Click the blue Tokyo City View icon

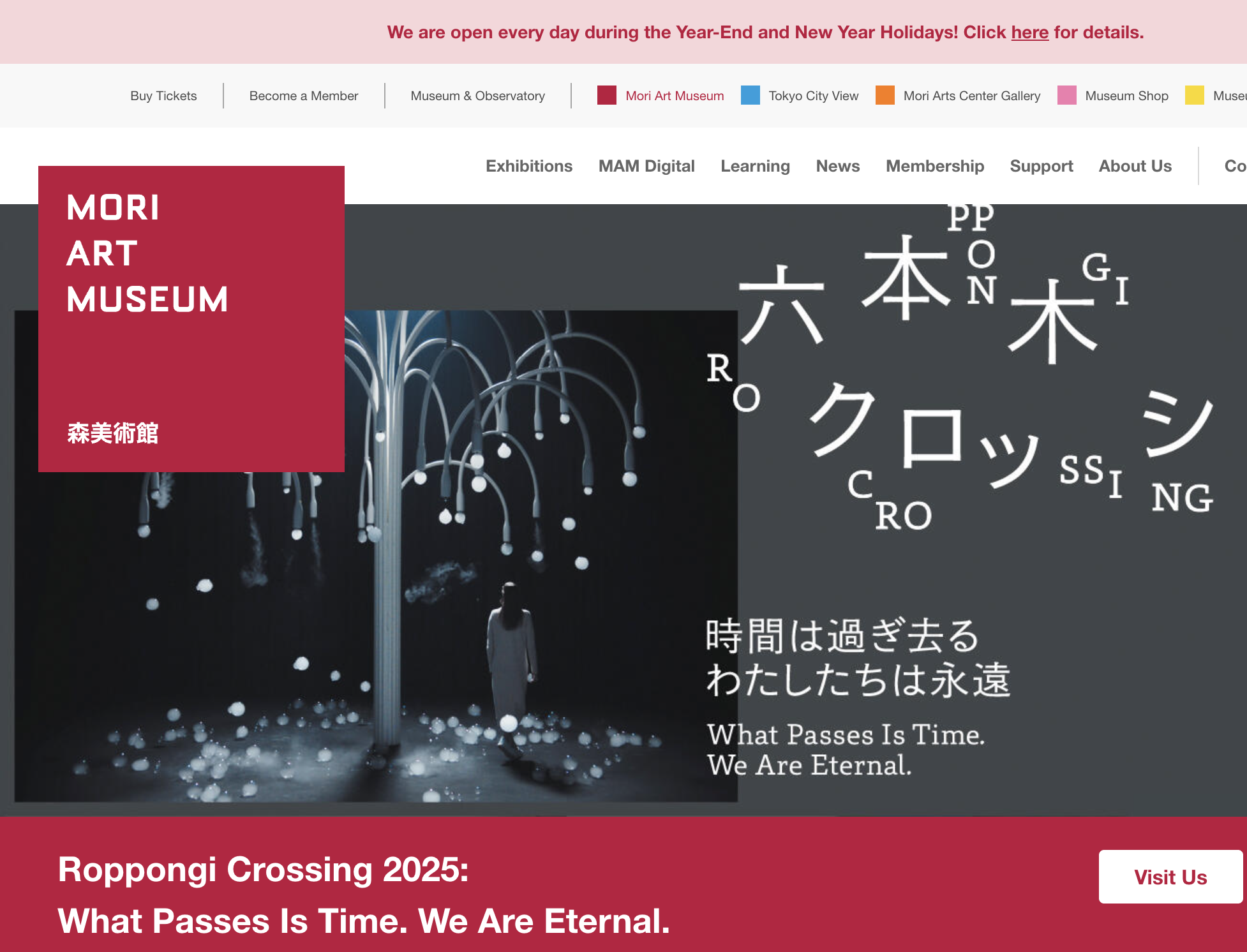pyautogui.click(x=751, y=95)
